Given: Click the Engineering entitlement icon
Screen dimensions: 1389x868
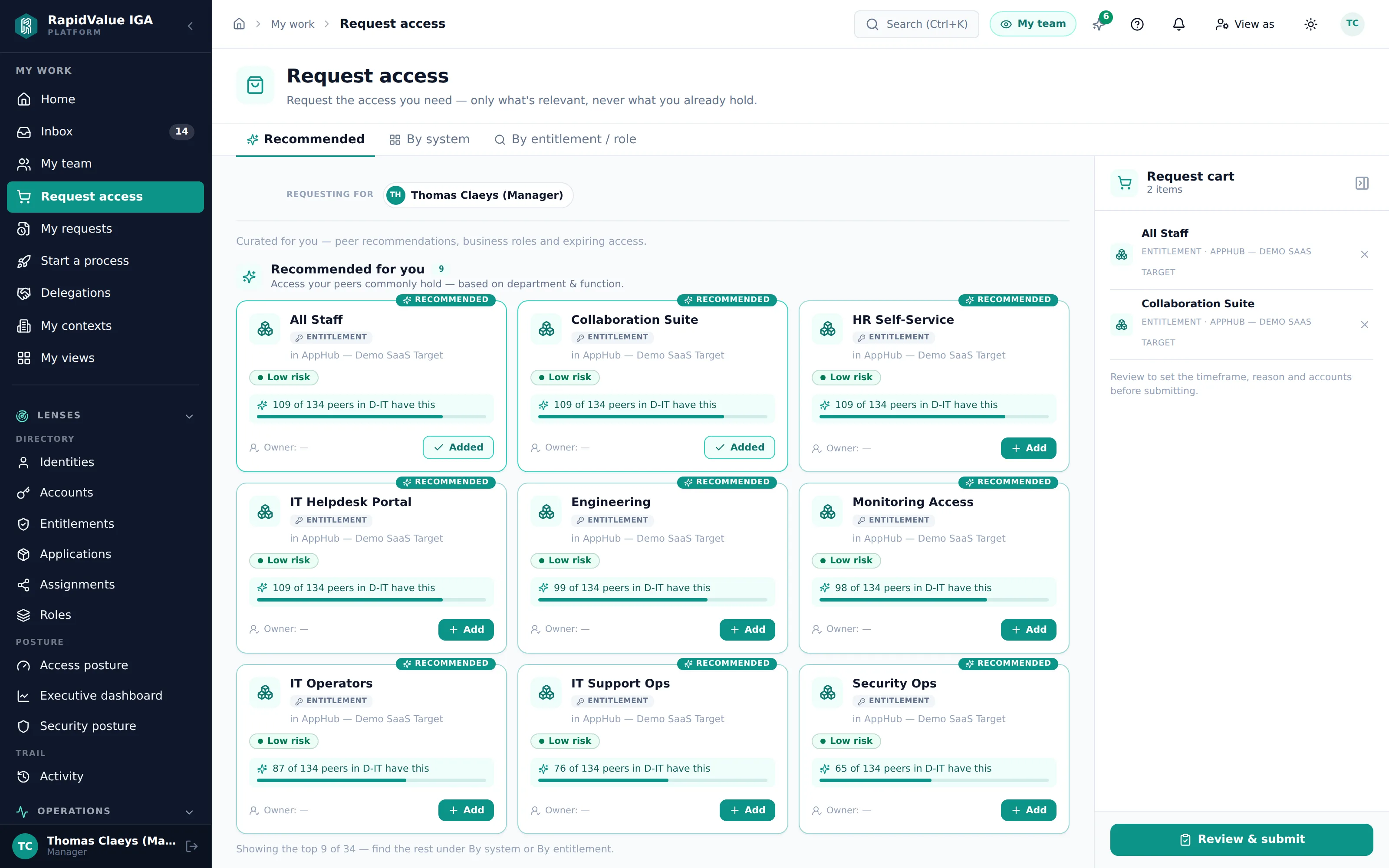Looking at the screenshot, I should [546, 512].
